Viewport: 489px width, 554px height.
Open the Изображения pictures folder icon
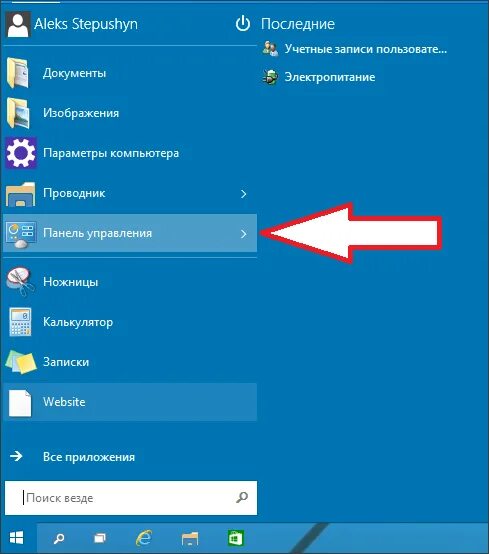(x=18, y=113)
